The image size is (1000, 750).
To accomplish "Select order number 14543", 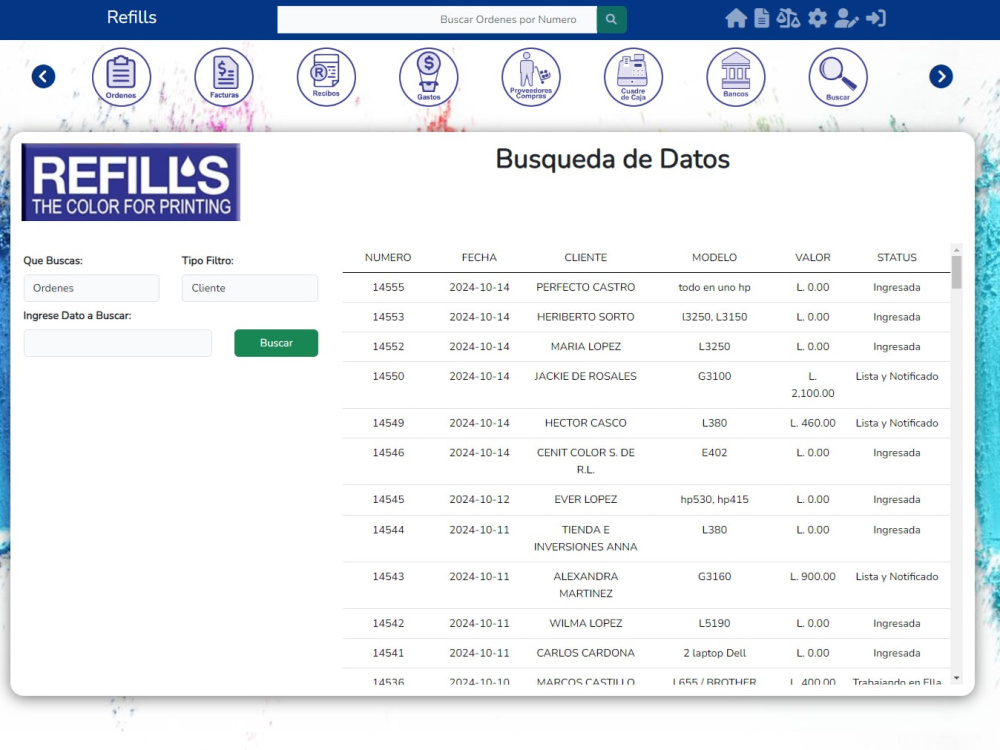I will (388, 577).
